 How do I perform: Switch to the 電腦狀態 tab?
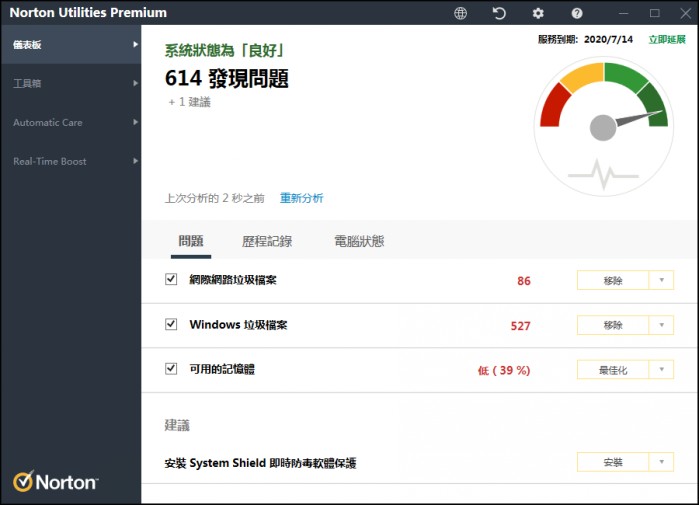(x=359, y=241)
